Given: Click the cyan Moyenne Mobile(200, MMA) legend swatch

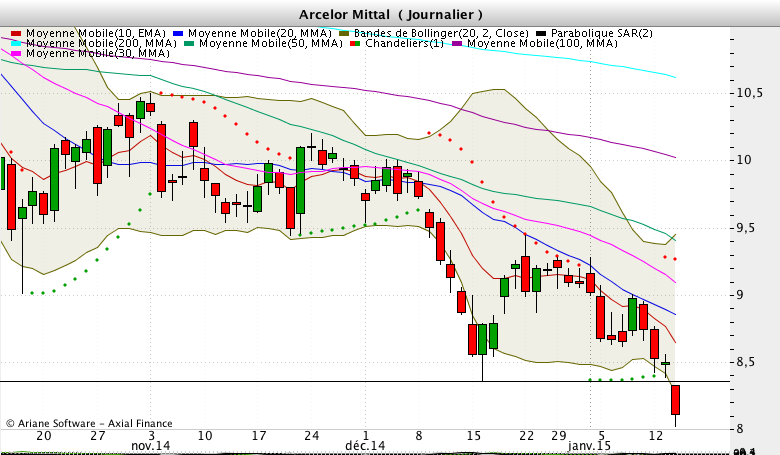Looking at the screenshot, I should 16,44.
